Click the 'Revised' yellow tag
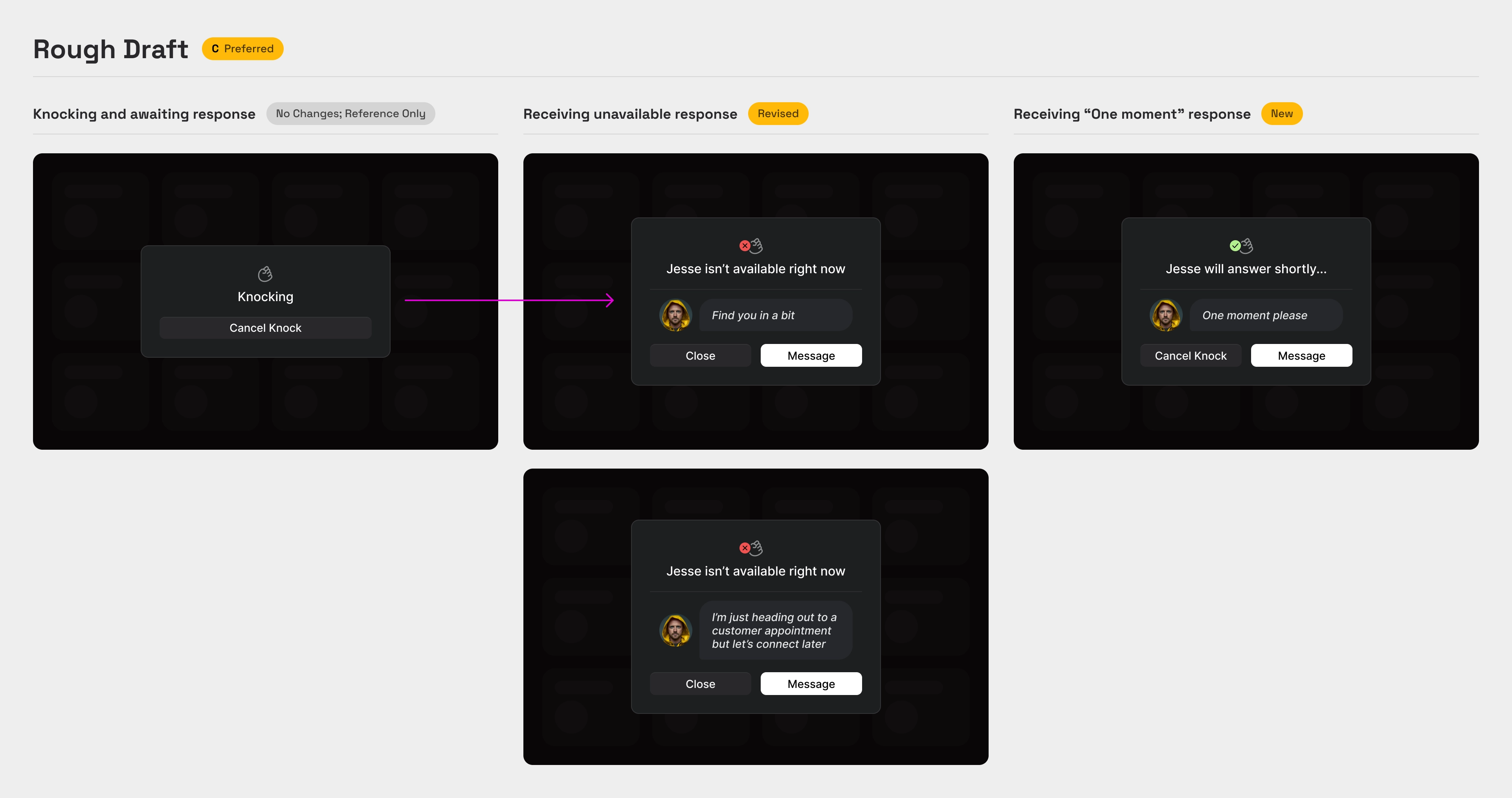 point(778,113)
